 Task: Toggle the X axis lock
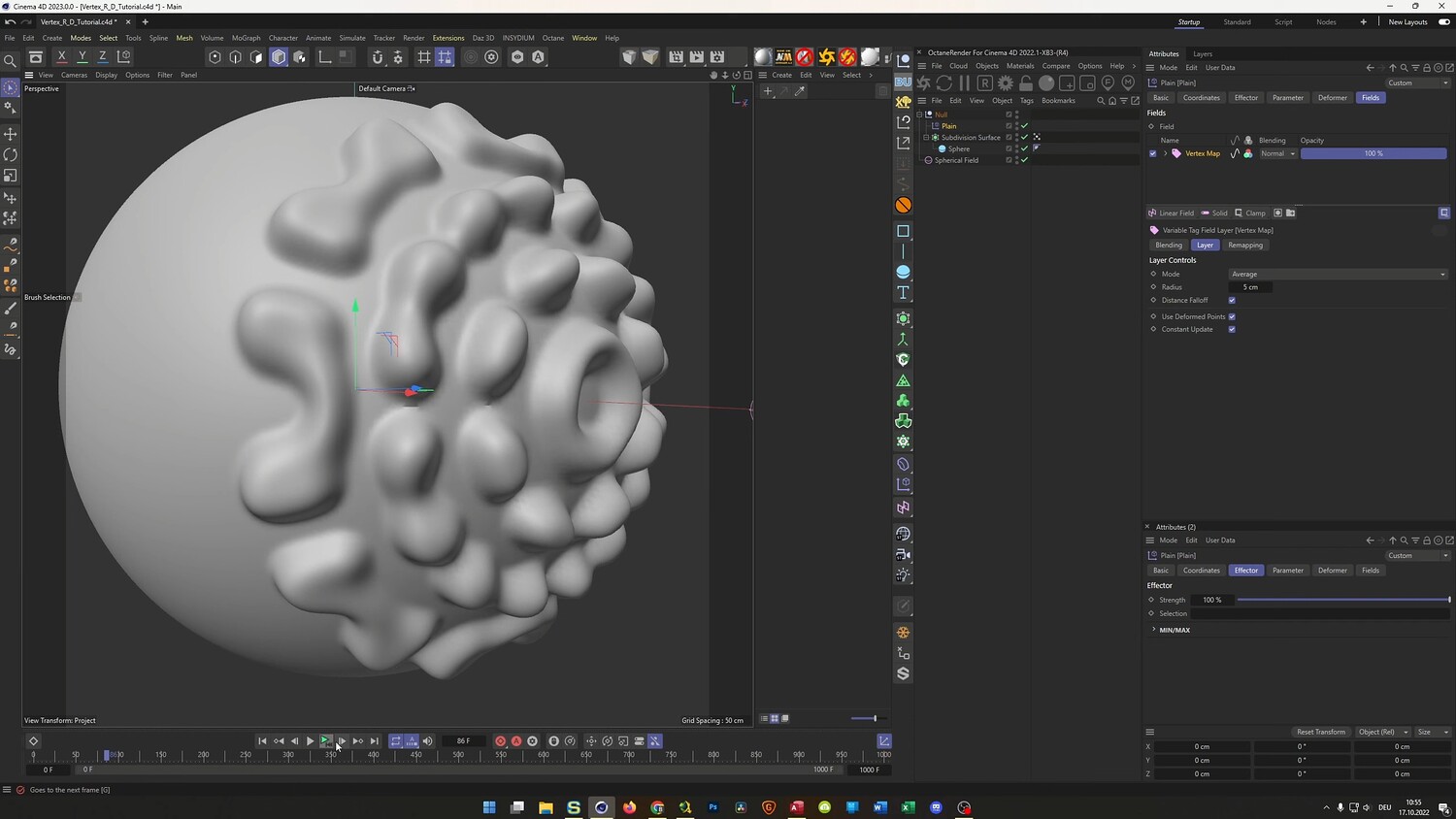(x=62, y=57)
